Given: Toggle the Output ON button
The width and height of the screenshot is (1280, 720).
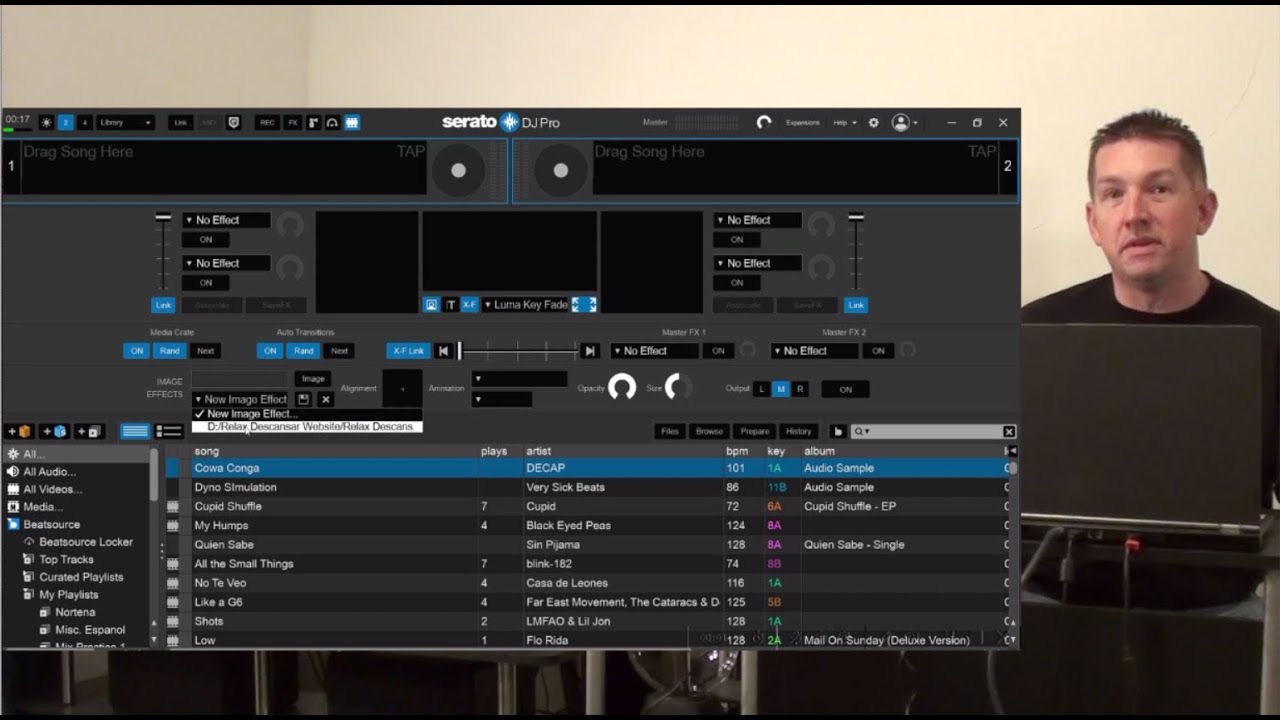Looking at the screenshot, I should point(845,389).
